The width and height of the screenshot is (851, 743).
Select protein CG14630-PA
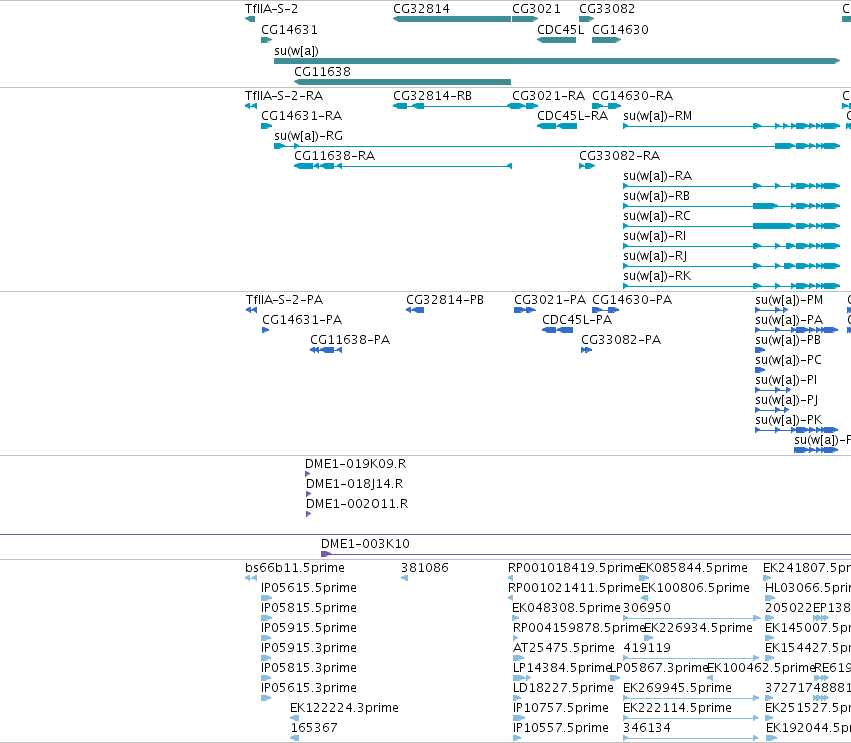point(632,300)
